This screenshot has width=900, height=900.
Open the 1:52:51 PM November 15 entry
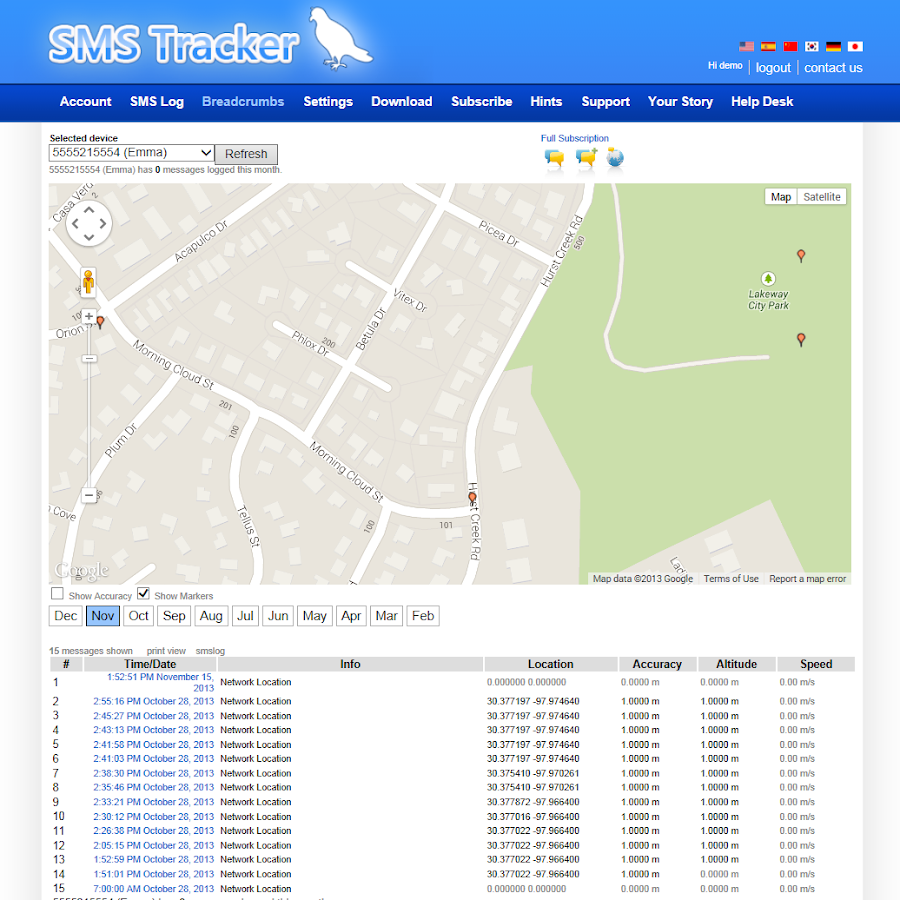pos(160,682)
